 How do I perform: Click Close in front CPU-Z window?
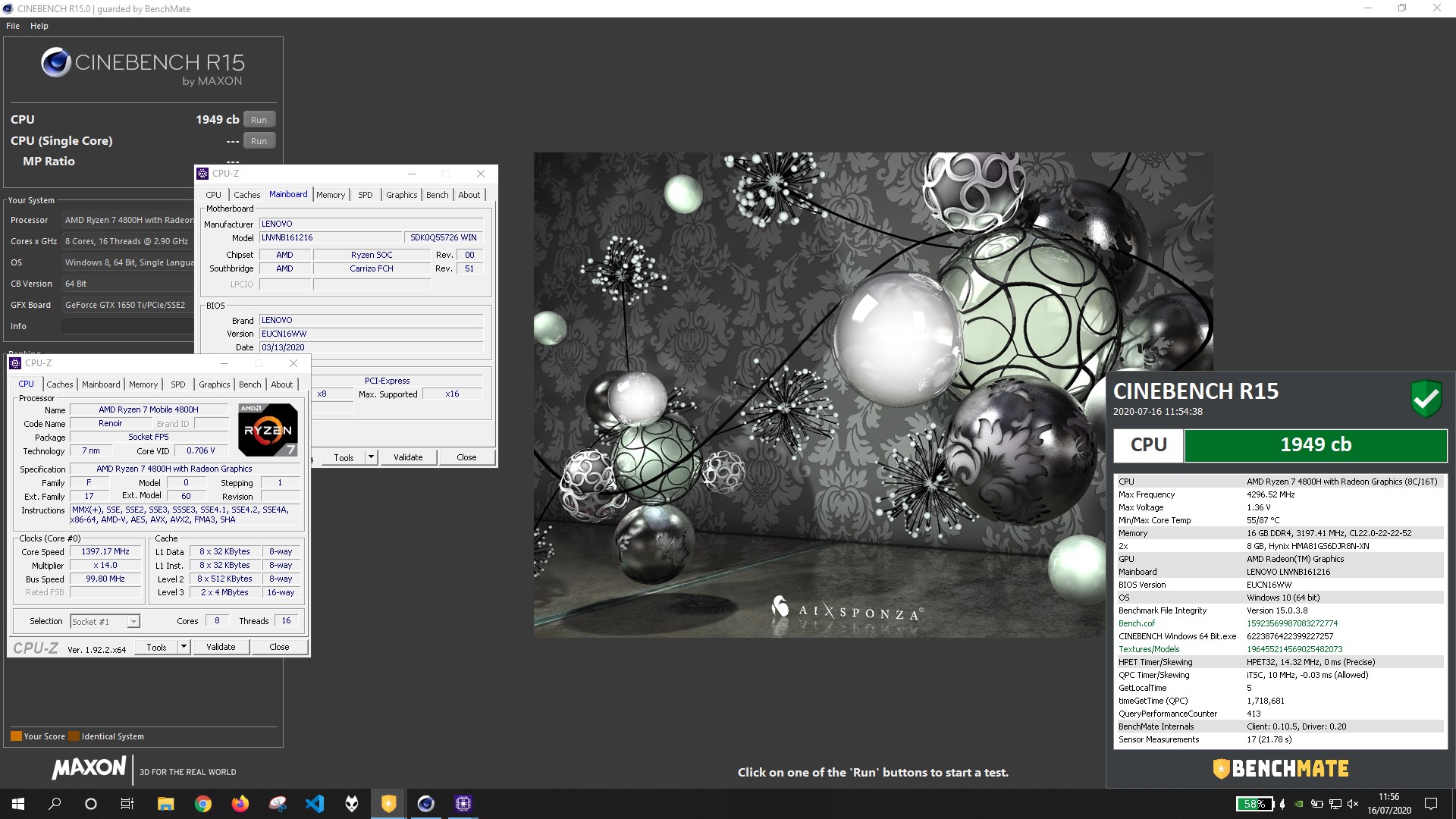[279, 647]
